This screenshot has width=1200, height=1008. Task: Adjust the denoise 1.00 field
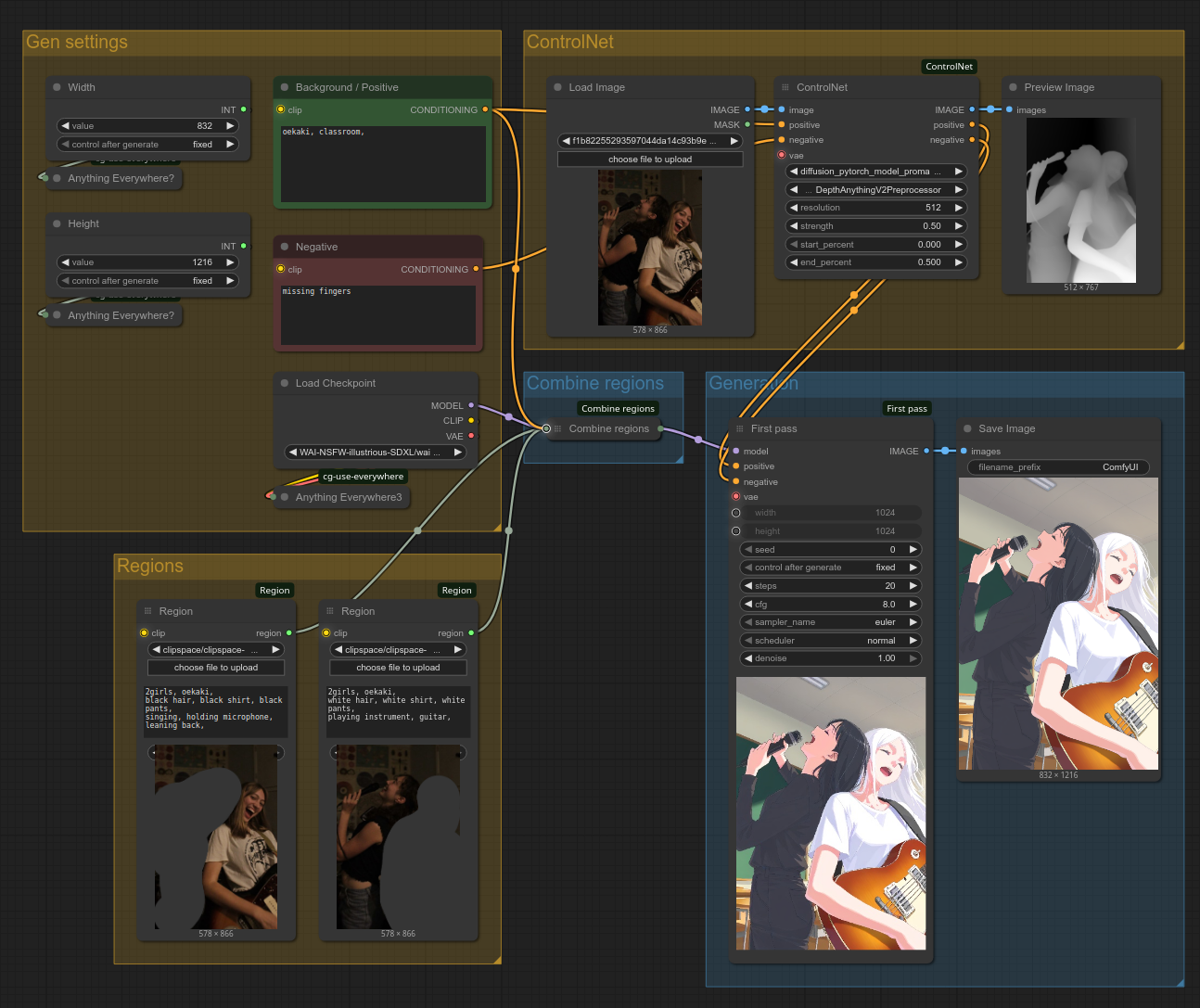(831, 658)
